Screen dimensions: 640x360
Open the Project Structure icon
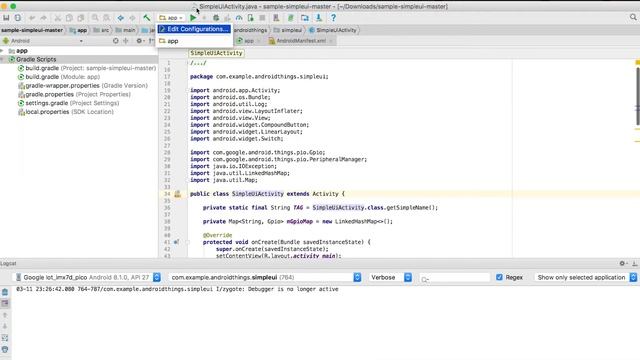(304, 18)
